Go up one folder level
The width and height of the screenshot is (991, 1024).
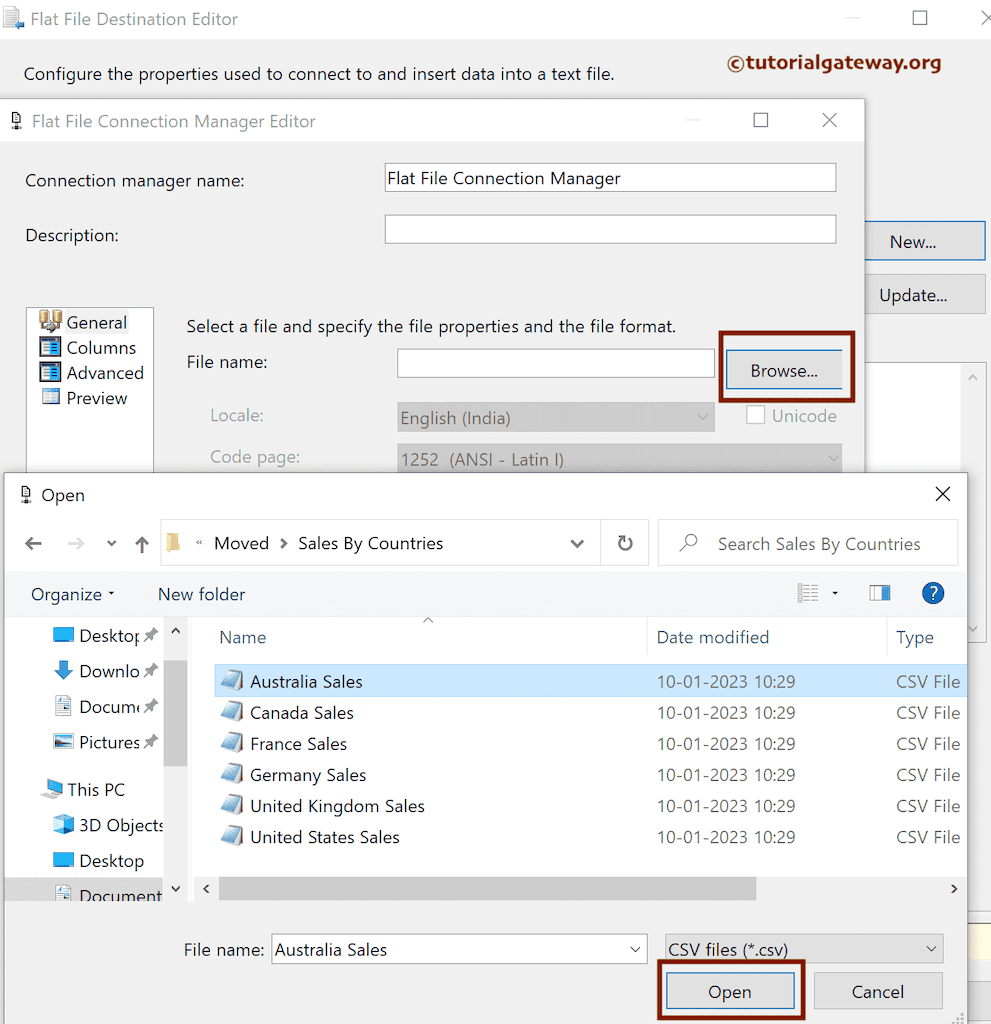(141, 543)
